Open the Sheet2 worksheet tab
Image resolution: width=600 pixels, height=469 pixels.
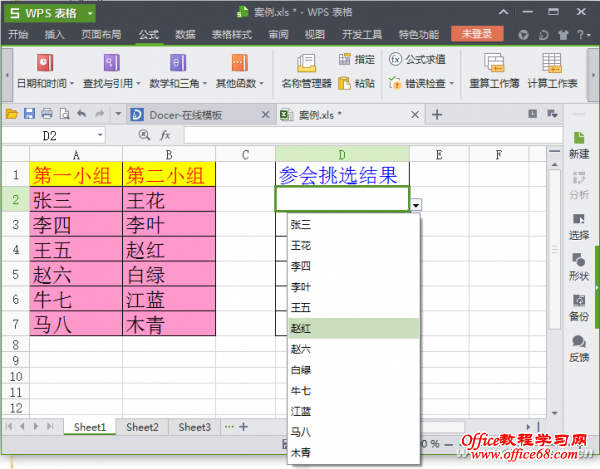tap(141, 427)
